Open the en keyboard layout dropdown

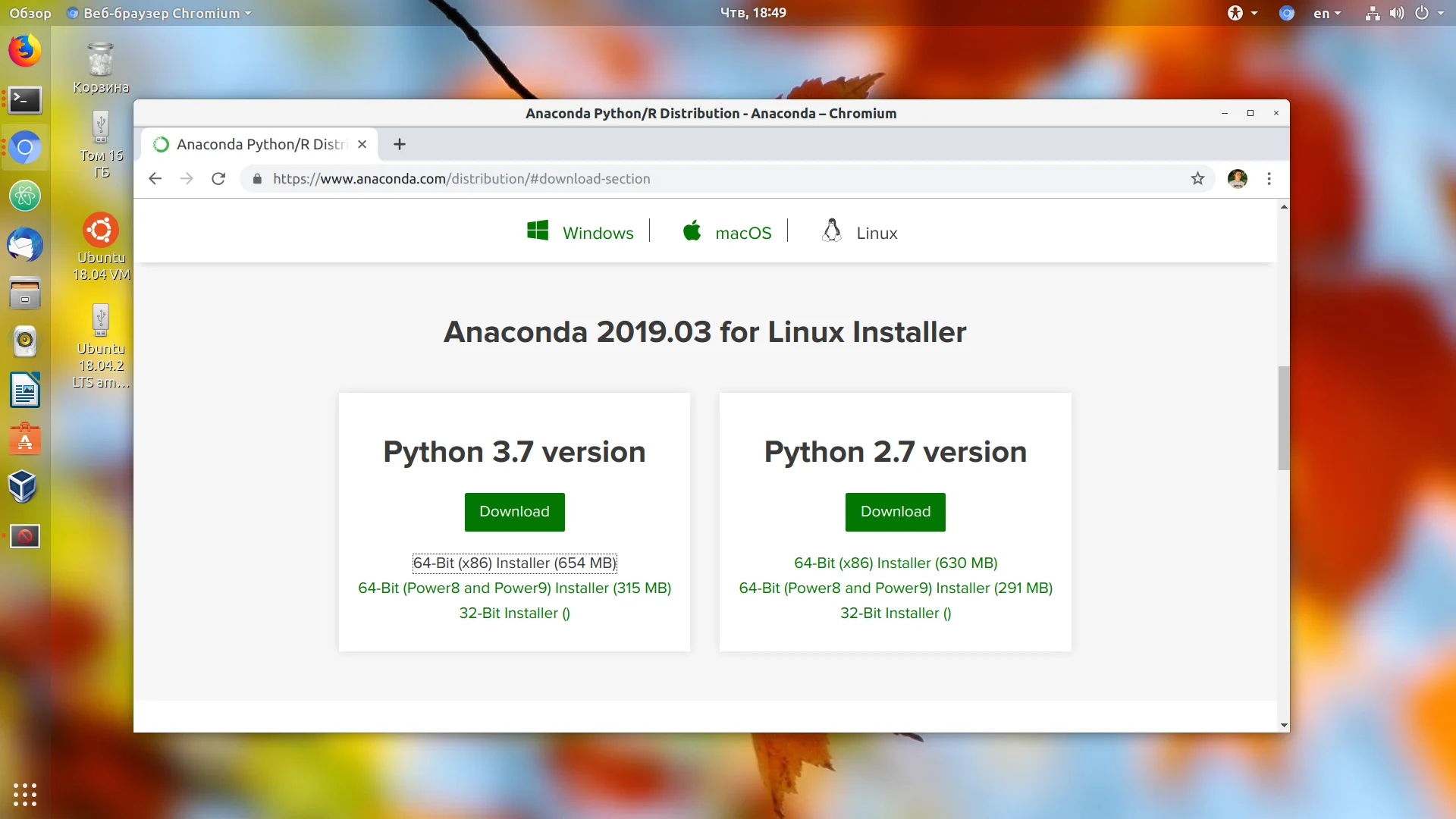pos(1327,13)
